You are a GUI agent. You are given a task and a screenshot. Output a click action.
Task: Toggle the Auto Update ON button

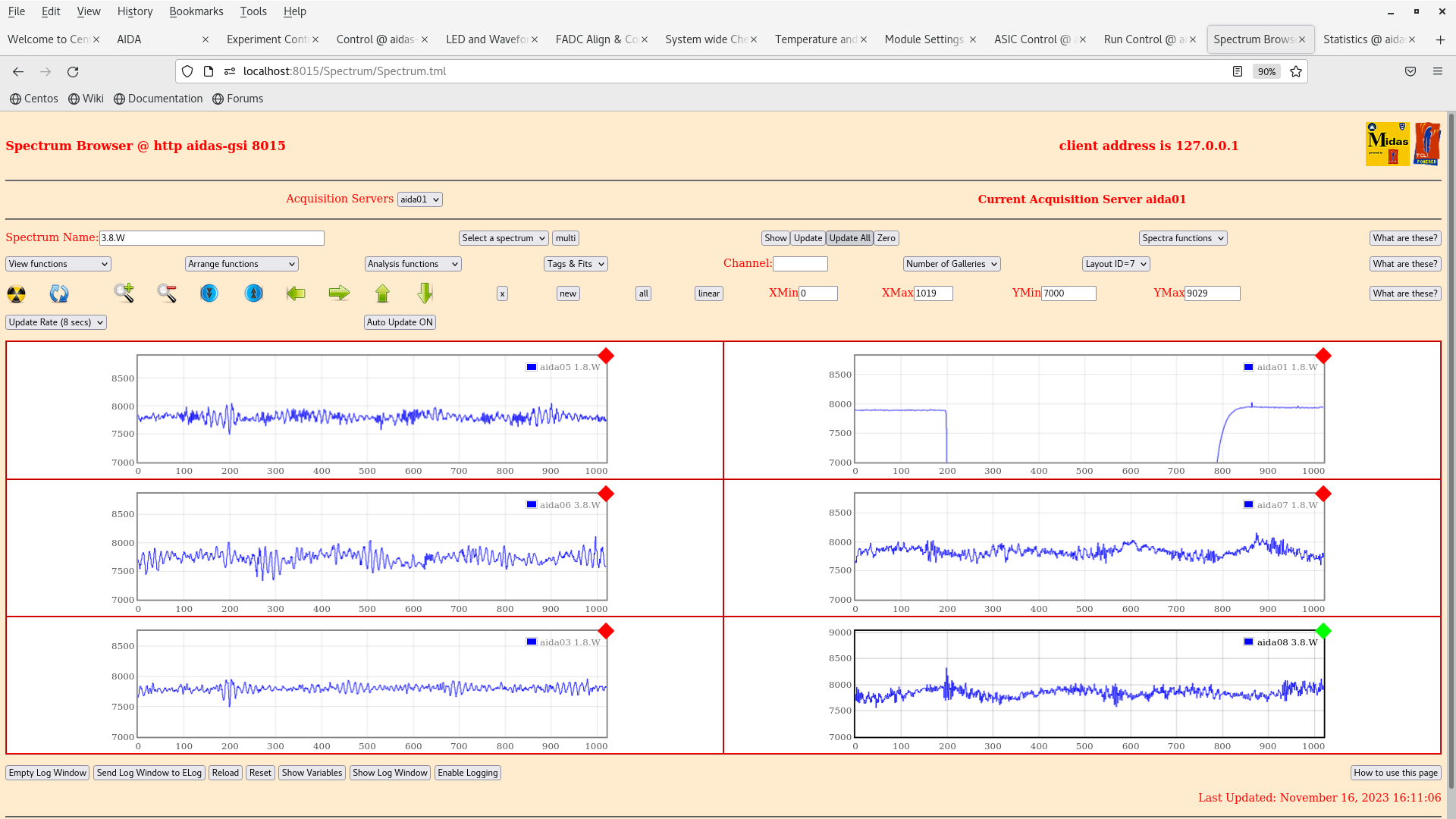point(400,322)
